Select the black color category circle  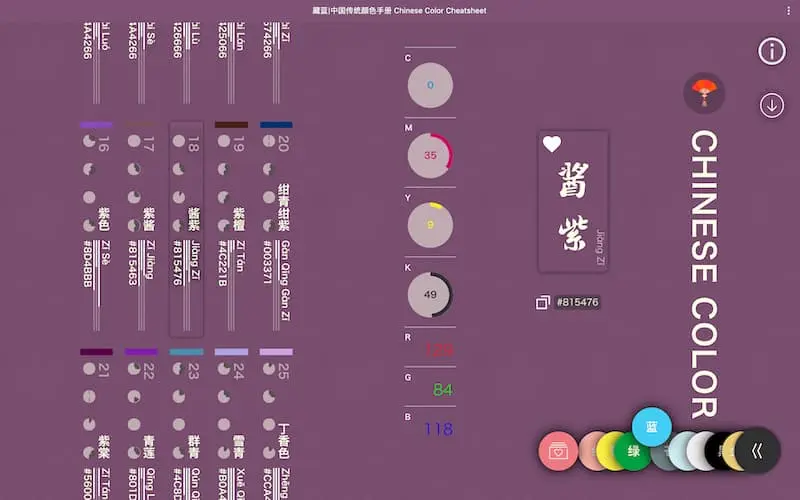[715, 451]
